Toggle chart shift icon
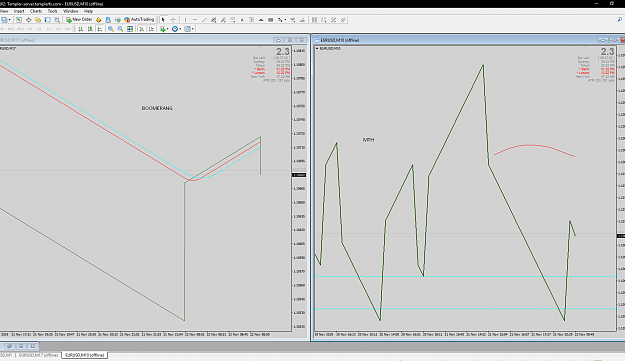 [x=151, y=29]
